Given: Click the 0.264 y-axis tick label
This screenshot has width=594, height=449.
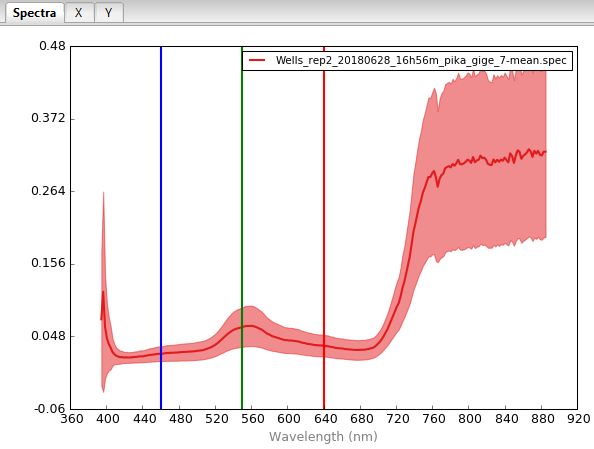Looking at the screenshot, I should (x=48, y=191).
